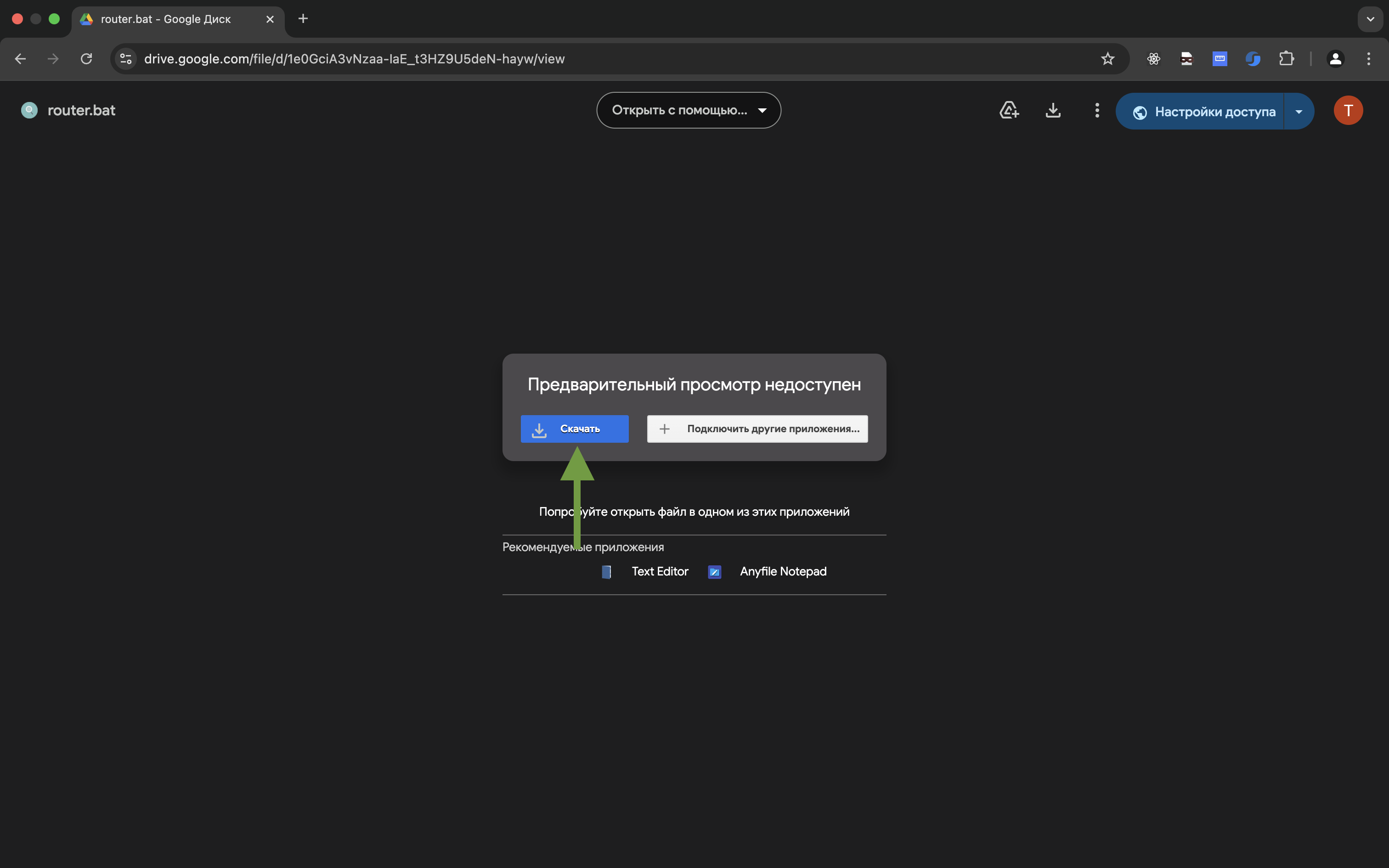The height and width of the screenshot is (868, 1389).
Task: Expand the arrow beside "Настройки доступа"
Action: 1299,111
